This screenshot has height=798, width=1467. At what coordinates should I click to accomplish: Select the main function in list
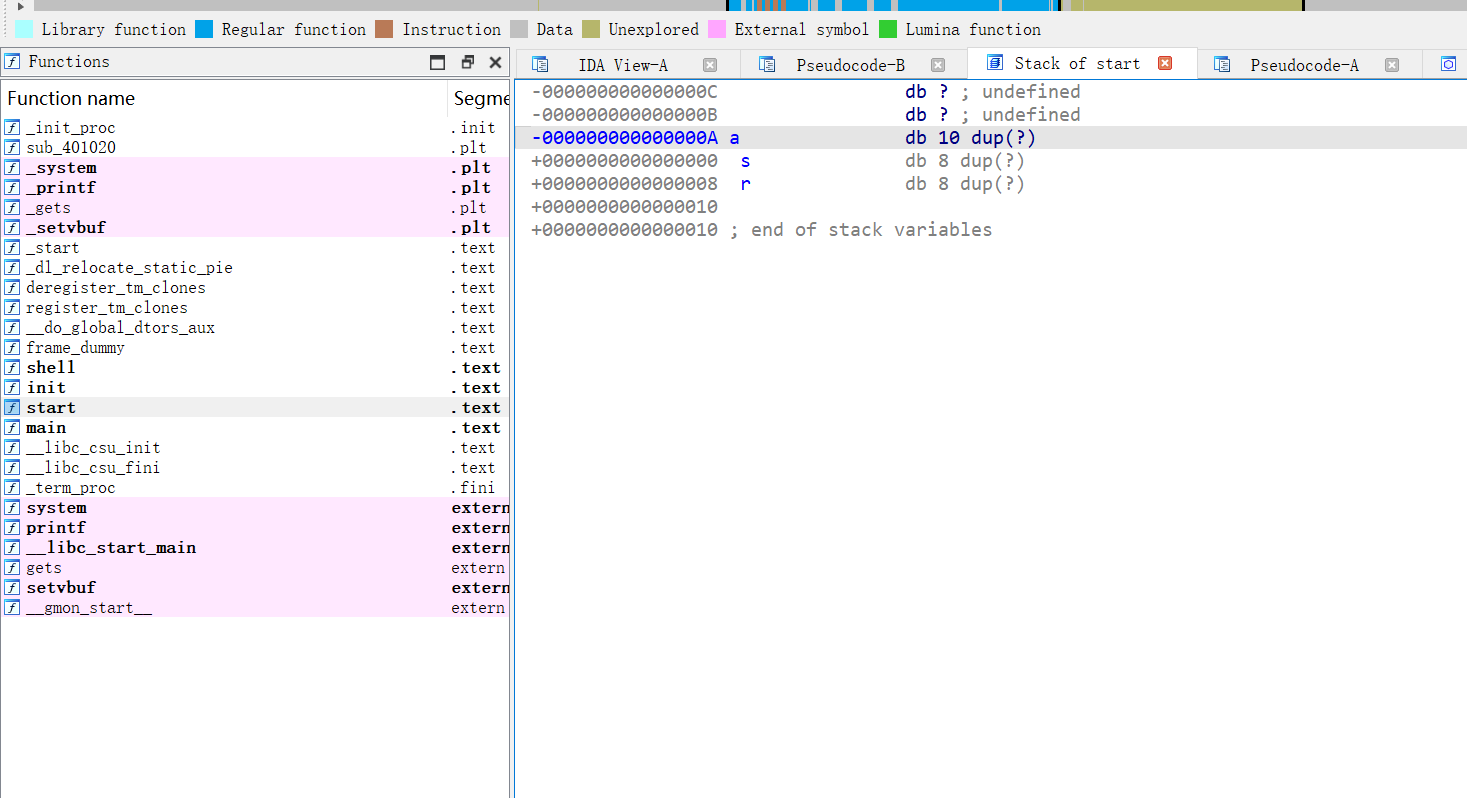coord(255,427)
